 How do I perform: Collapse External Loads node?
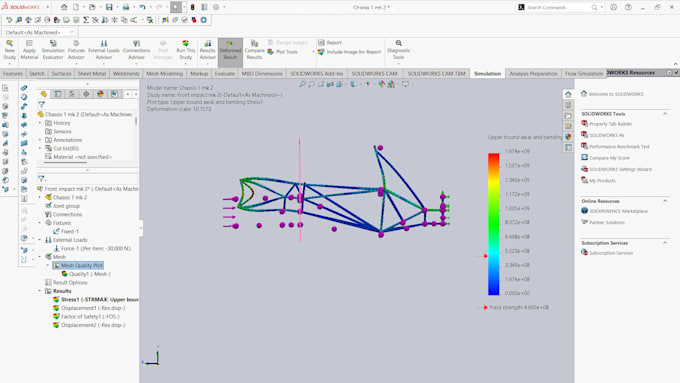pyautogui.click(x=40, y=240)
